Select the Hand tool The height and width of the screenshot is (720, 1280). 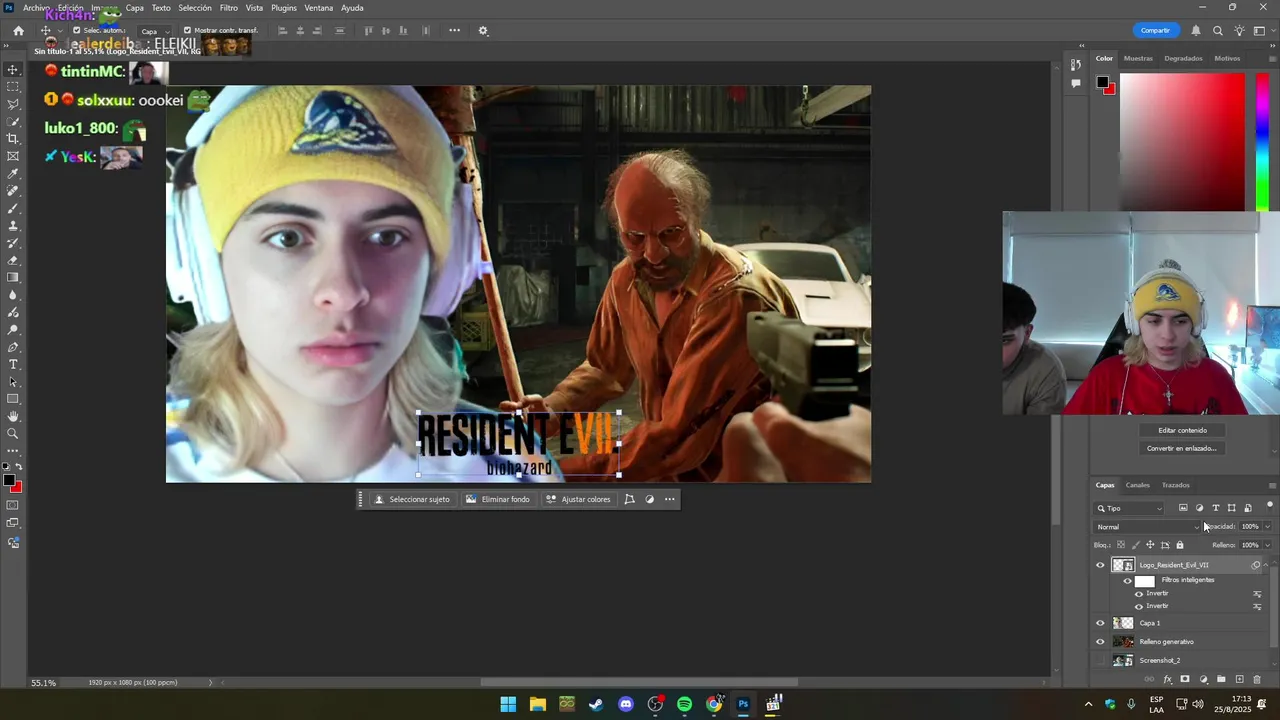(x=13, y=416)
